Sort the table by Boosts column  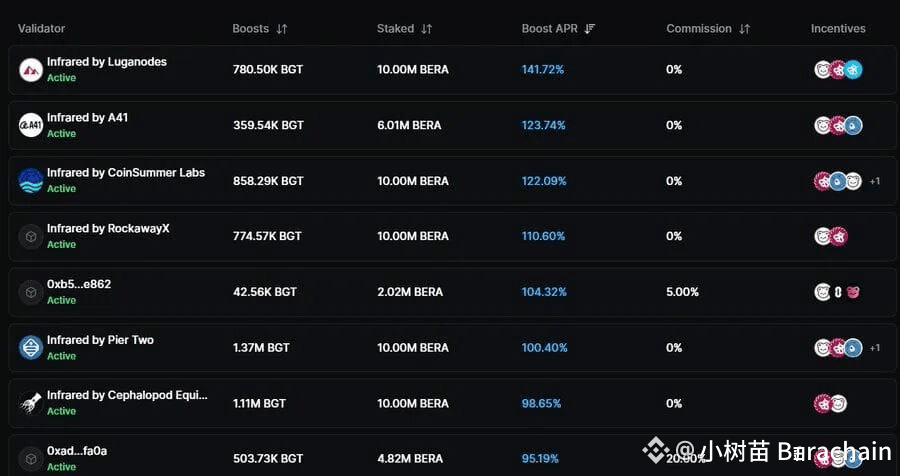coord(282,29)
